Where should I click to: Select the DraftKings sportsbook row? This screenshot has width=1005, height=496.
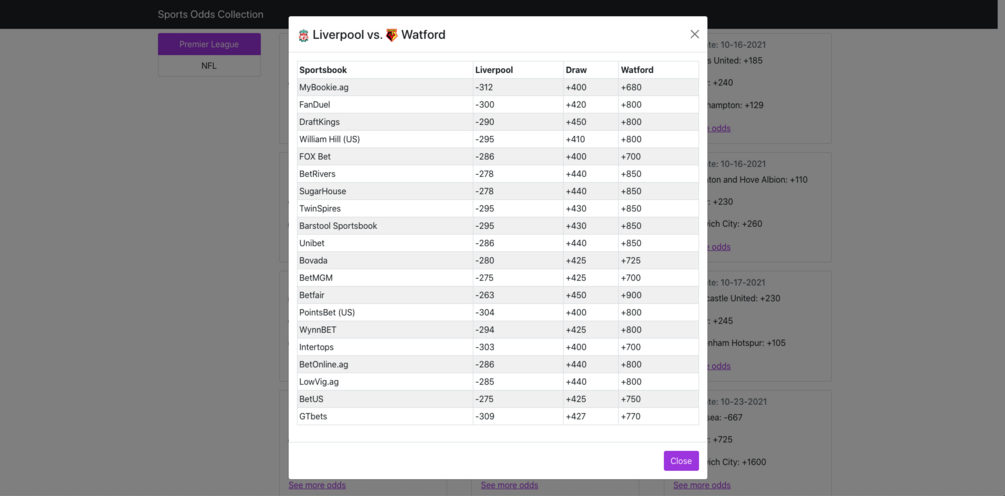click(319, 122)
